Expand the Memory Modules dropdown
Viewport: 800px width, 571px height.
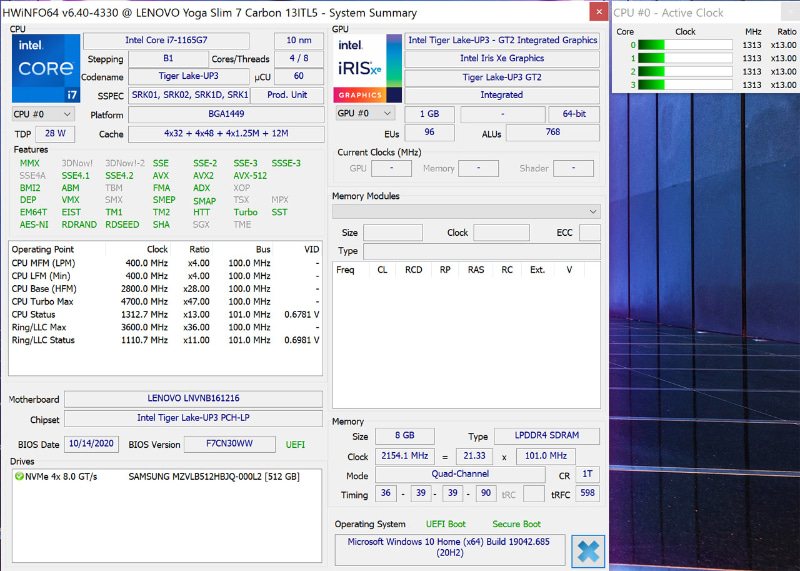click(466, 211)
